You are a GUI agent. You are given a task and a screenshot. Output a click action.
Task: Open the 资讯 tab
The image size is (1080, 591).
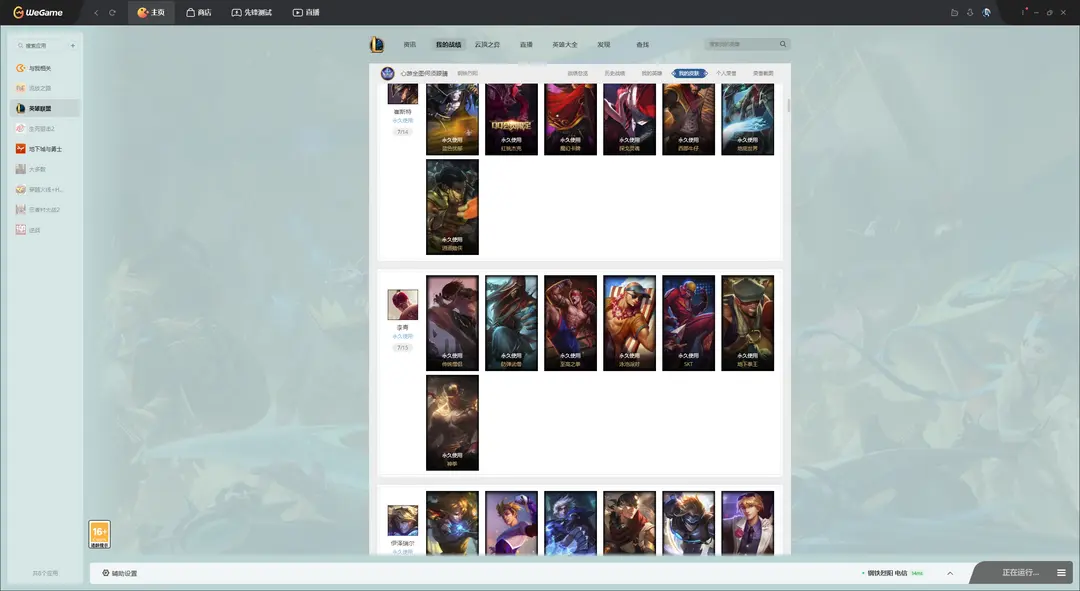tap(410, 45)
